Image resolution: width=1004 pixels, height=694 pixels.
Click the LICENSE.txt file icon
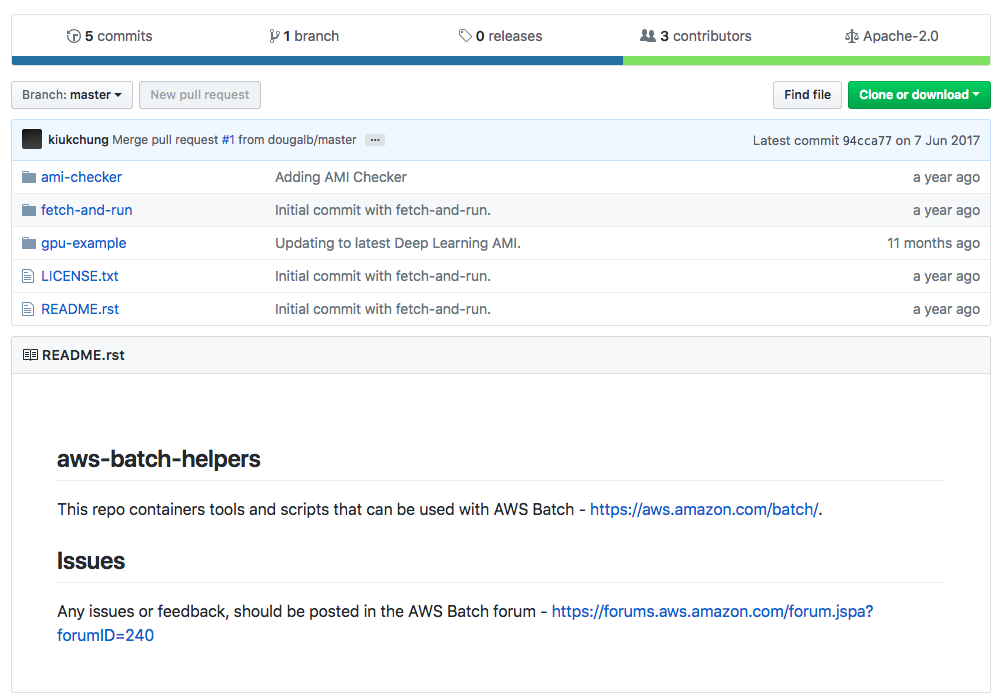tap(29, 276)
